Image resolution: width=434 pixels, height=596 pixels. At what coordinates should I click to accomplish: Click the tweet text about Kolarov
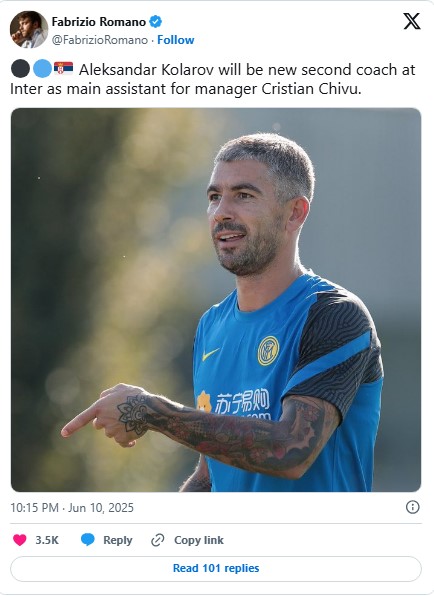[x=213, y=79]
